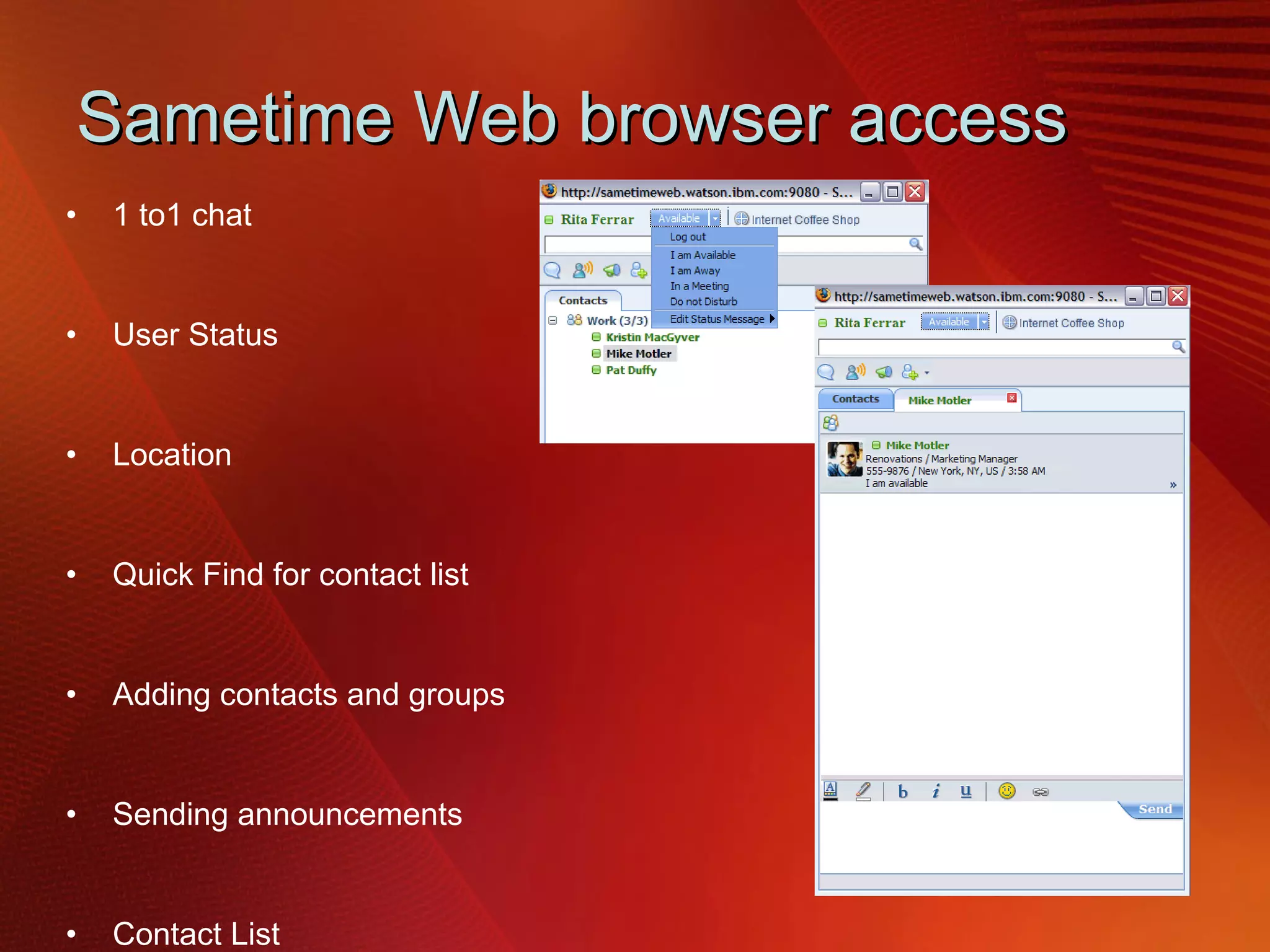
Task: Click the Rita Ferrar name in the front window
Action: 869,323
